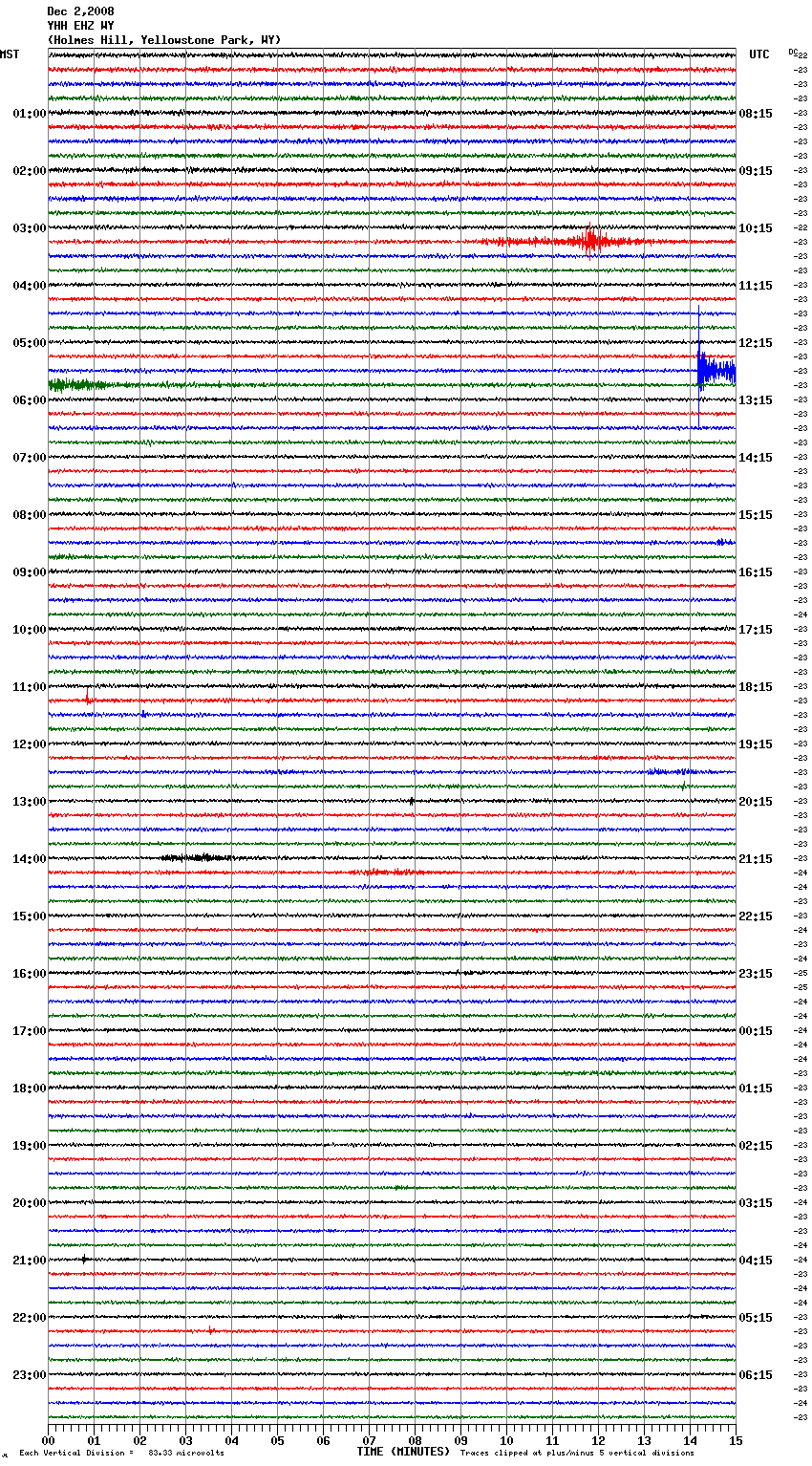The image size is (812, 1466).
Task: Click the UTC label '15:15'
Action: tap(756, 515)
